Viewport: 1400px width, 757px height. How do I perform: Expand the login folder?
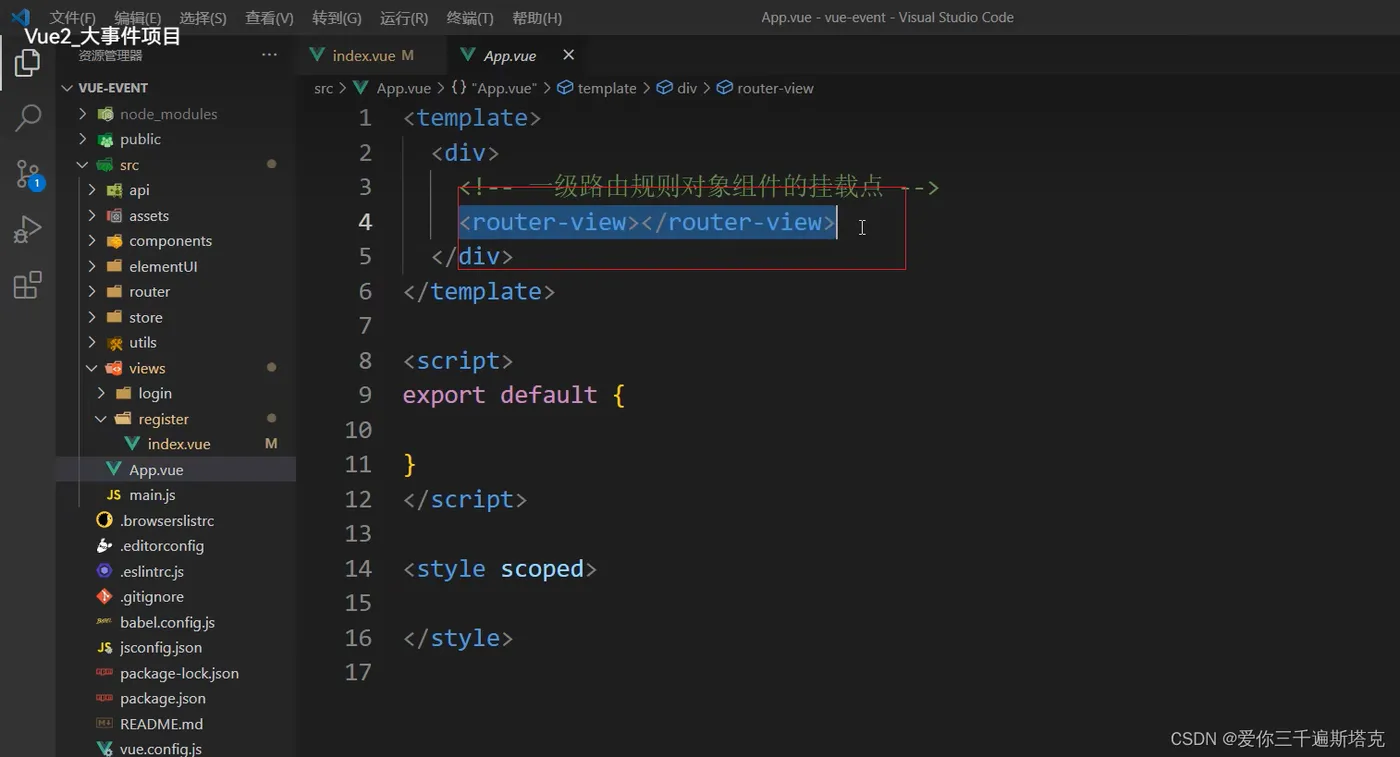[x=176, y=394]
